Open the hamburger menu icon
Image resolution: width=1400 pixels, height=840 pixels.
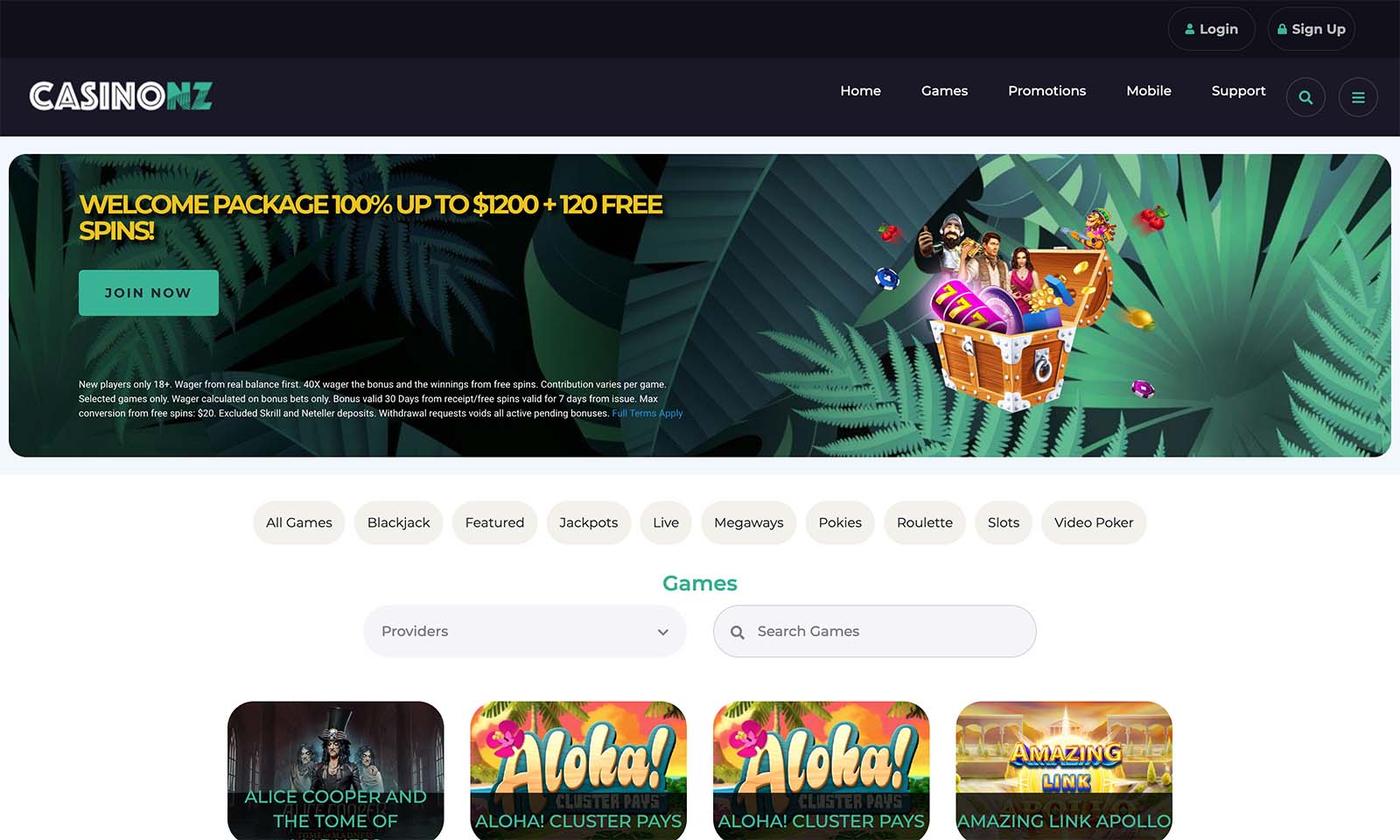[x=1358, y=97]
